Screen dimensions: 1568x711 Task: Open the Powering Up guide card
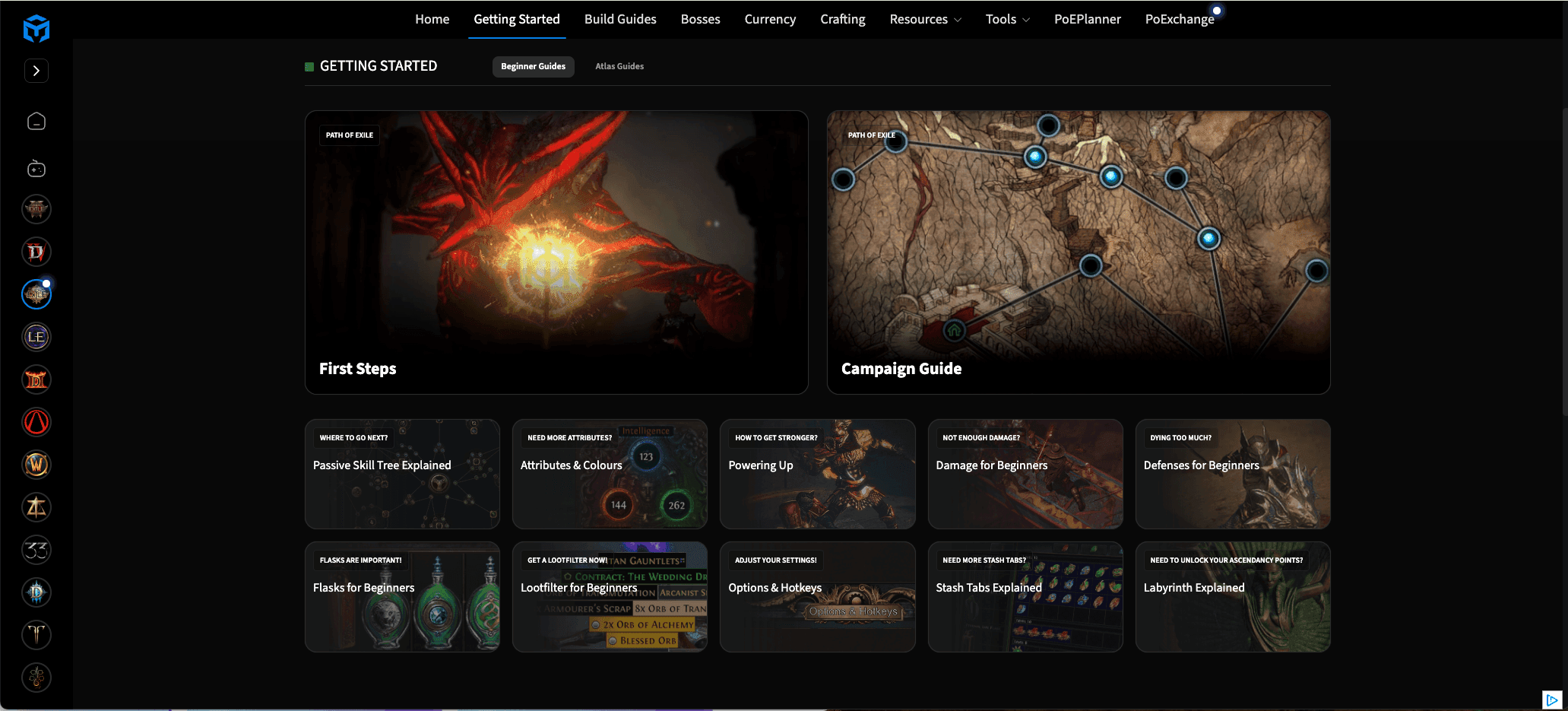click(x=817, y=475)
